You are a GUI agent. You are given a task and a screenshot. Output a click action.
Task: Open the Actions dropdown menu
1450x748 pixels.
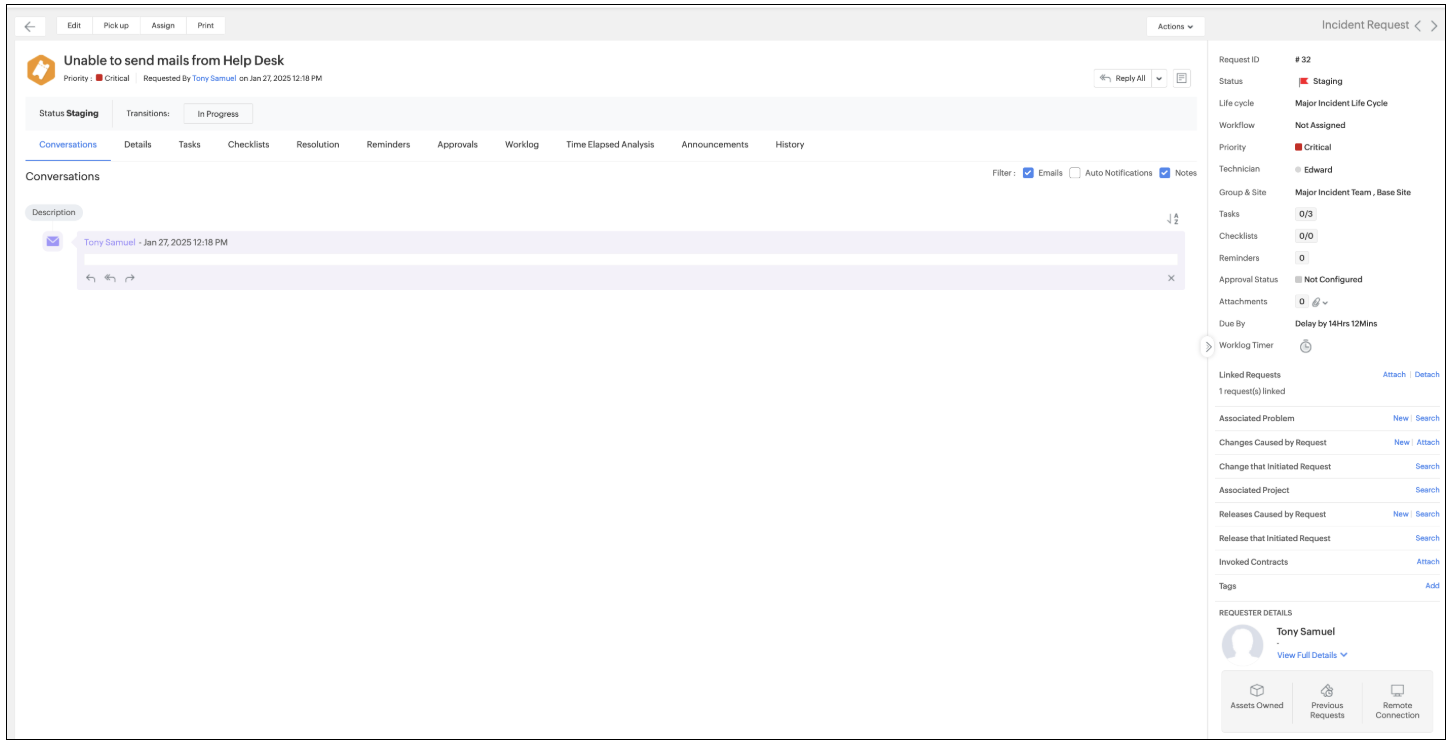[x=1175, y=27]
